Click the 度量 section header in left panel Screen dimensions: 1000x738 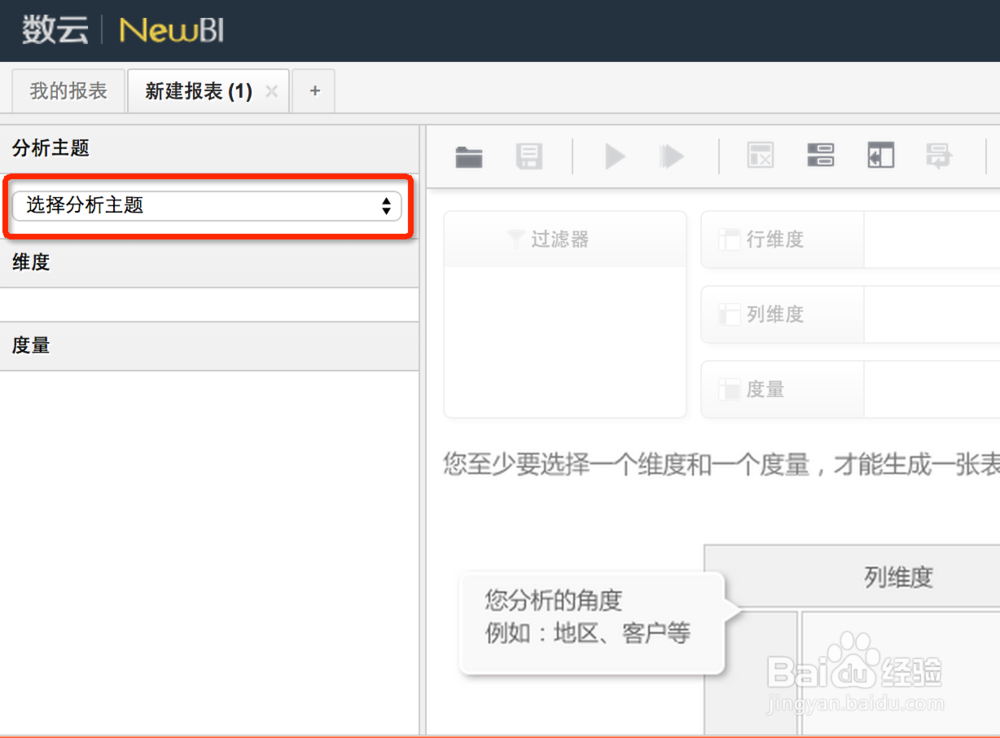(x=209, y=346)
